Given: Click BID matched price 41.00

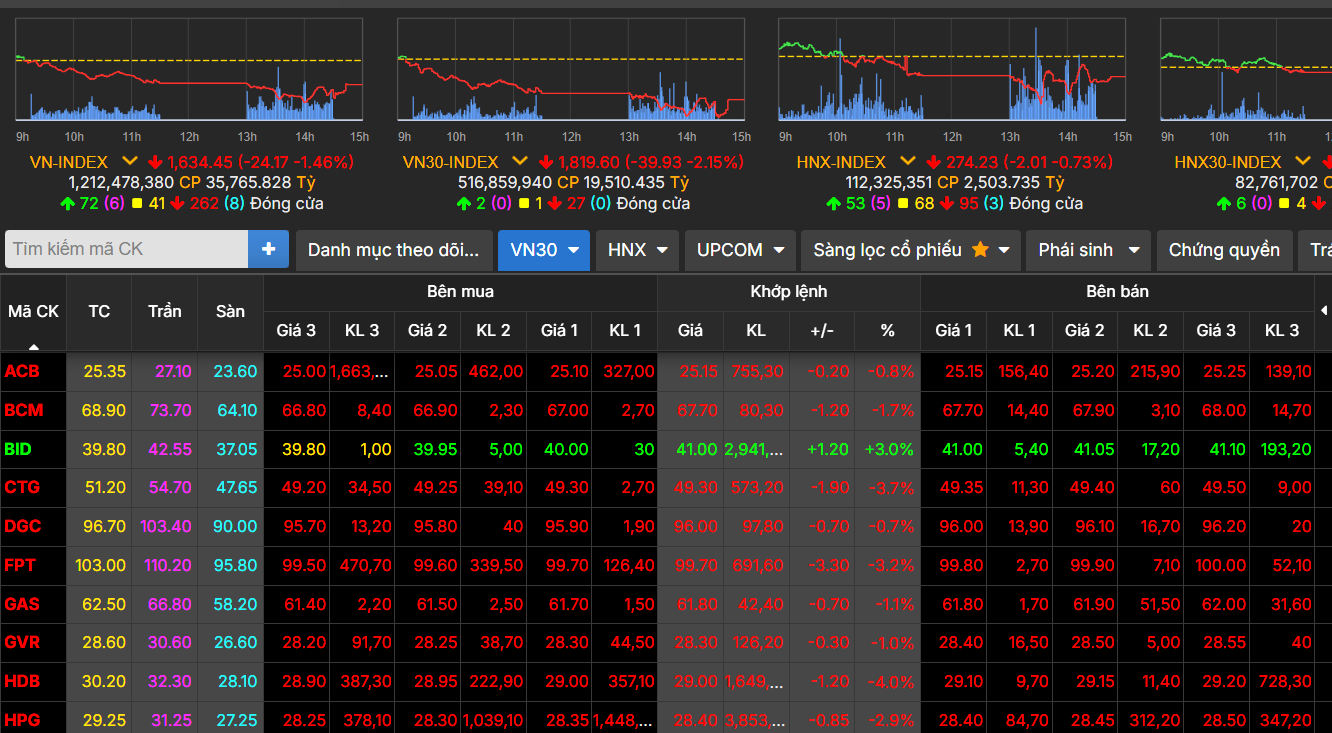Looking at the screenshot, I should tap(697, 449).
